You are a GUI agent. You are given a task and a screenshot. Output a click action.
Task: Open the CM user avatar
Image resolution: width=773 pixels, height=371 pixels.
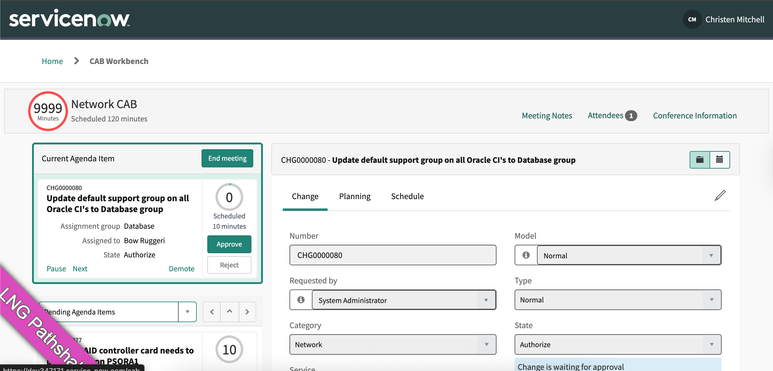(692, 20)
